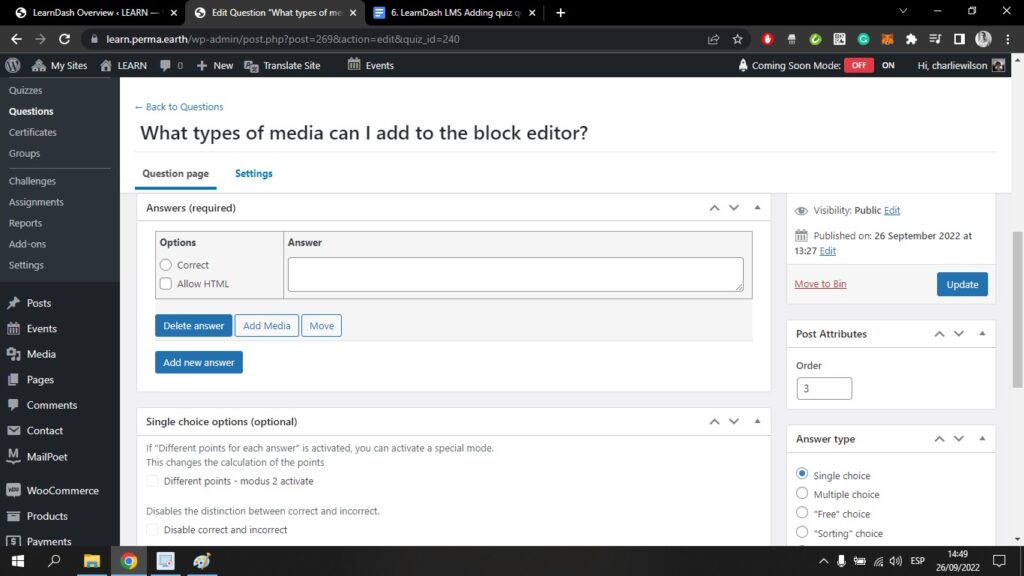This screenshot has height=576, width=1024.
Task: Collapse the Single choice options panel
Action: [757, 422]
